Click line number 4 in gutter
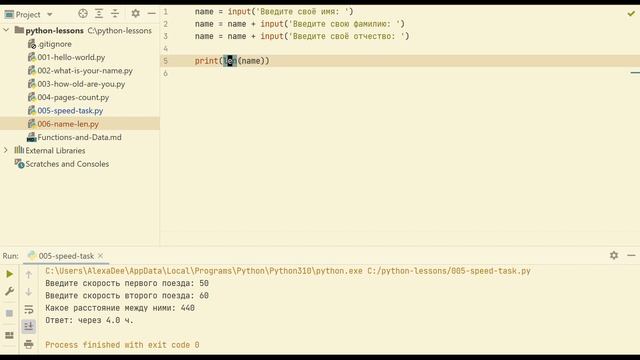The image size is (640, 360). (x=165, y=49)
